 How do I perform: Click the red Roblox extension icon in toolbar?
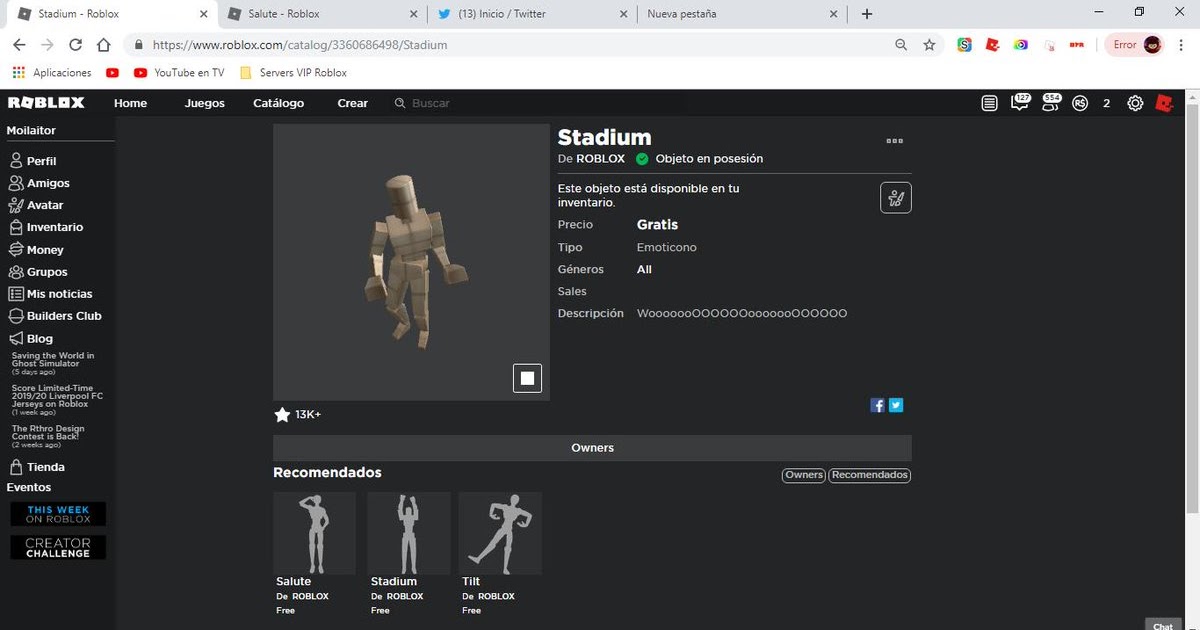992,45
